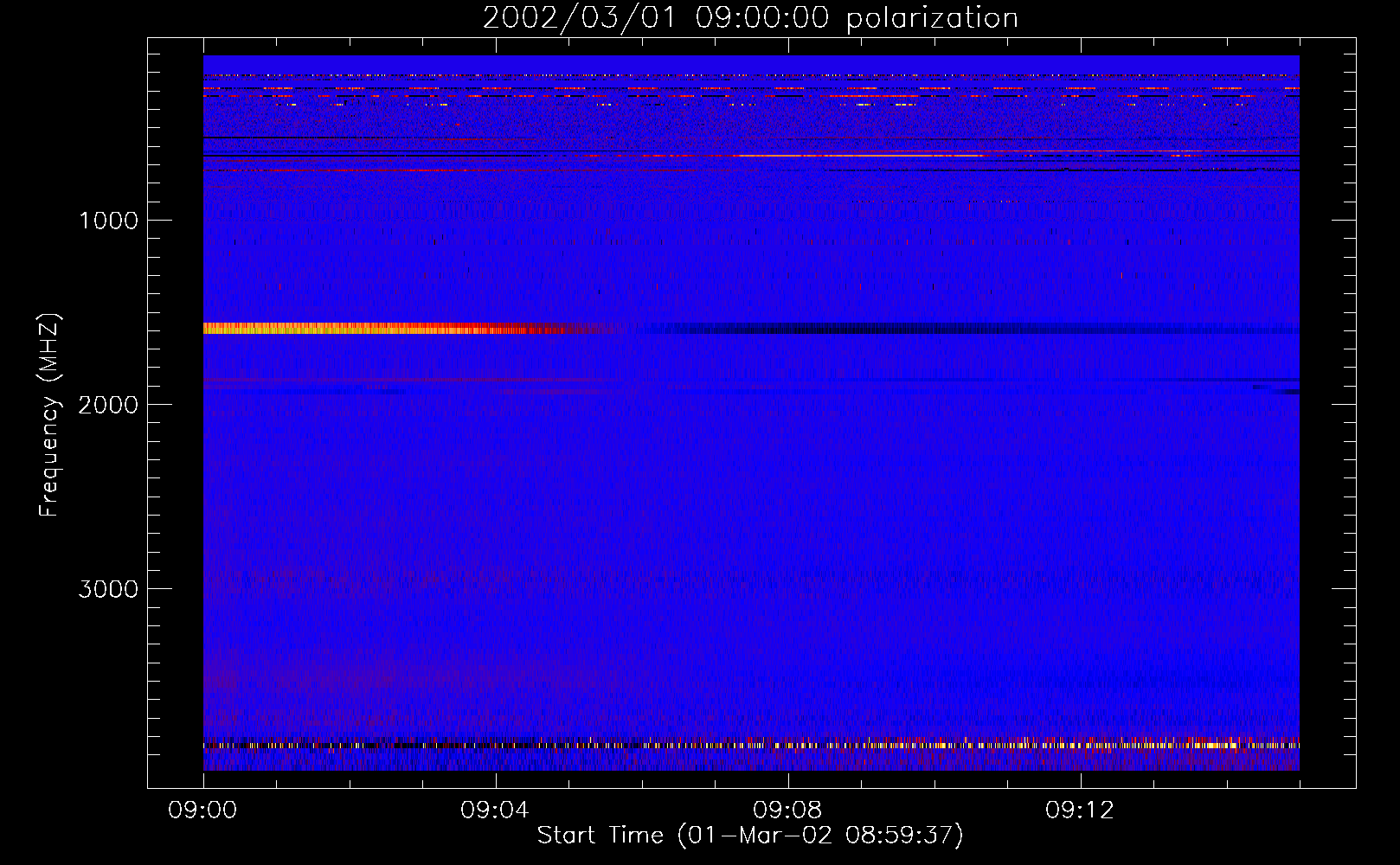The image size is (1400, 865).
Task: Click the 09:12 time tick label
Action: click(x=1081, y=811)
